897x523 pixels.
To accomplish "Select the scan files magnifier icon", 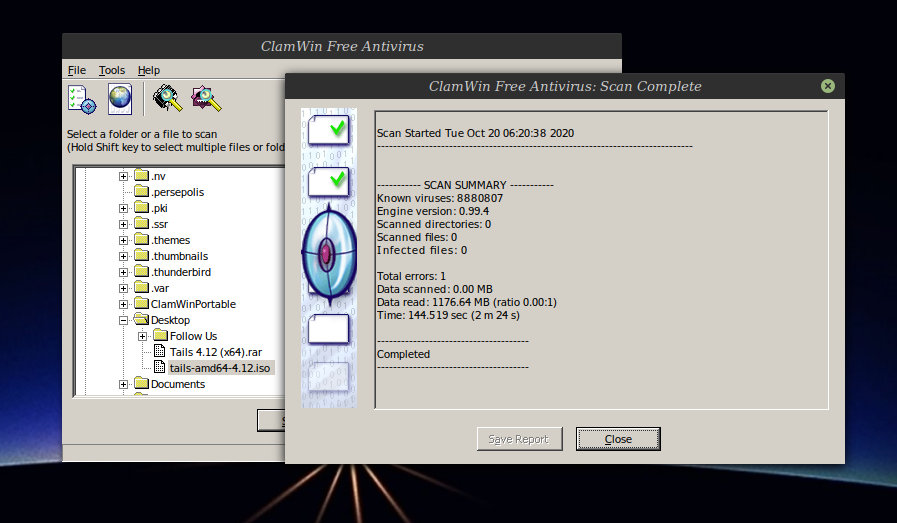I will [x=206, y=98].
